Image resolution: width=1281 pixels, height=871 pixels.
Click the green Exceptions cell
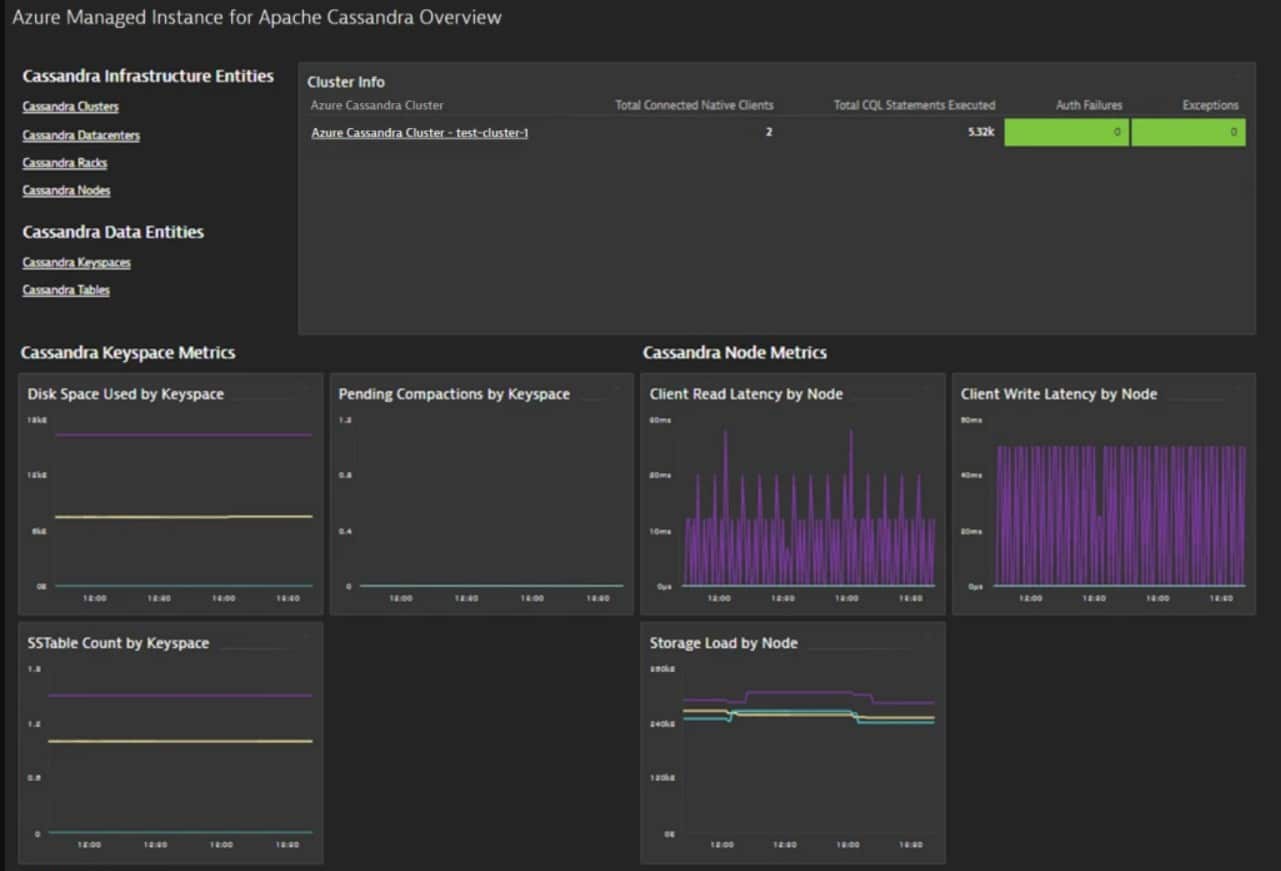pyautogui.click(x=1188, y=131)
